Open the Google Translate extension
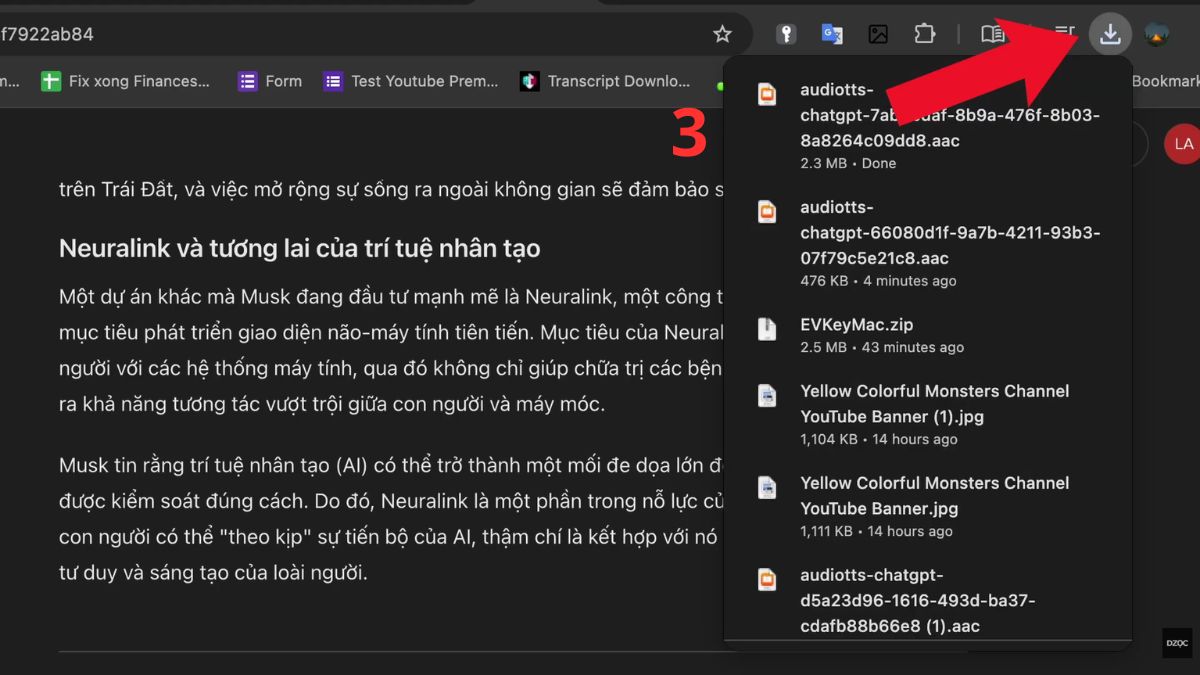The width and height of the screenshot is (1200, 675). [832, 34]
